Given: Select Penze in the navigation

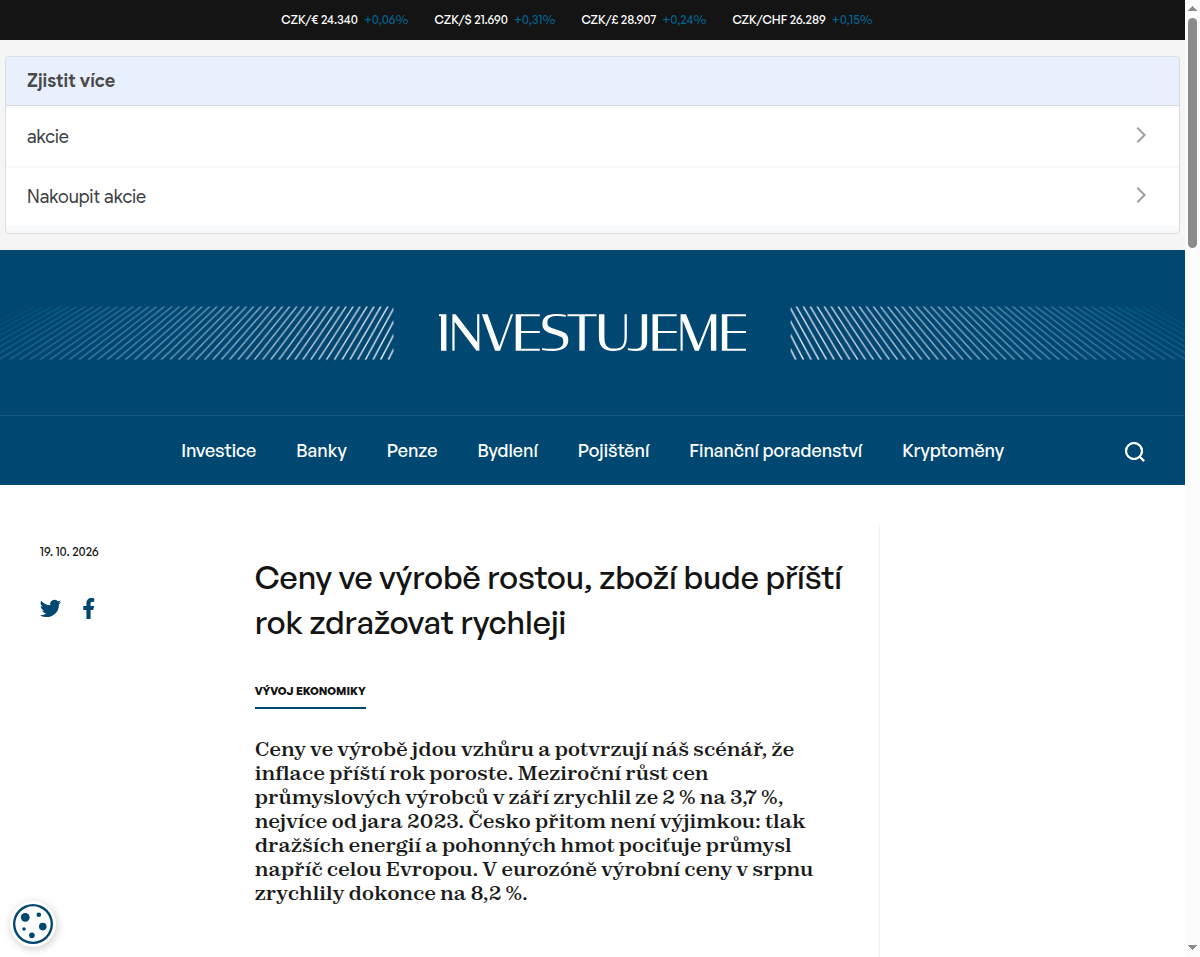Looking at the screenshot, I should coord(412,451).
